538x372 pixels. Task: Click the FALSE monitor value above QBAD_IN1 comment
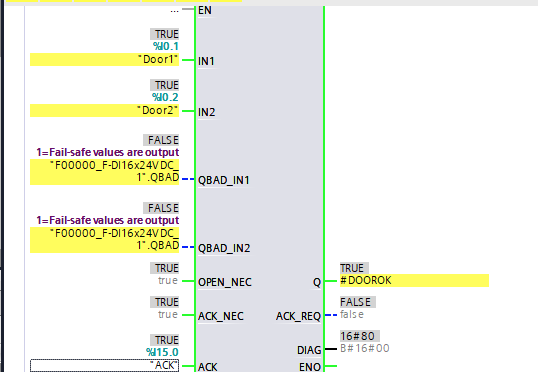tap(161, 140)
